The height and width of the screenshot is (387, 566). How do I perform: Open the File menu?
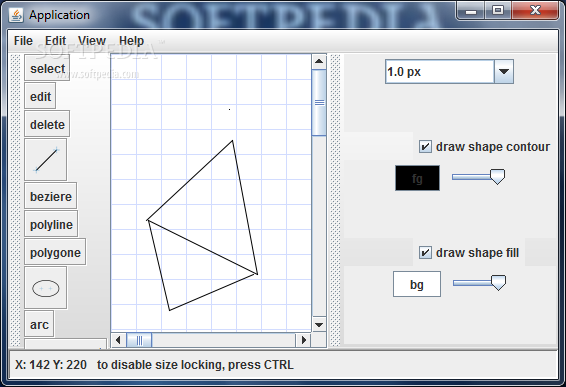click(23, 41)
